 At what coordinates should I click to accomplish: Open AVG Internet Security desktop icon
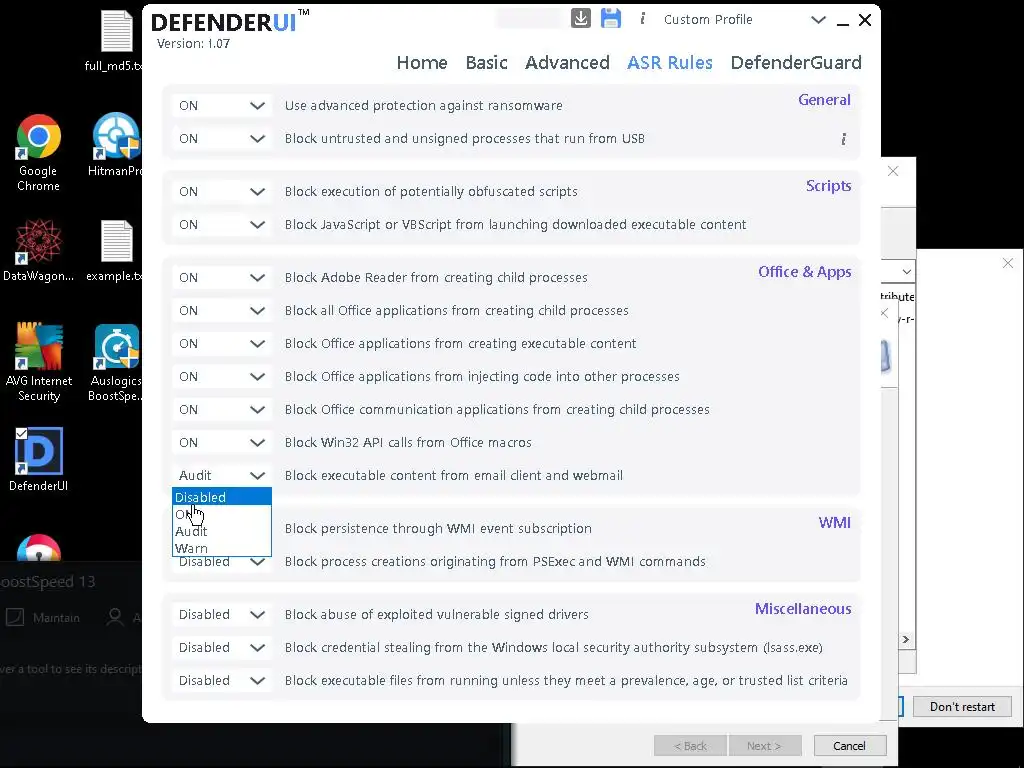[39, 362]
